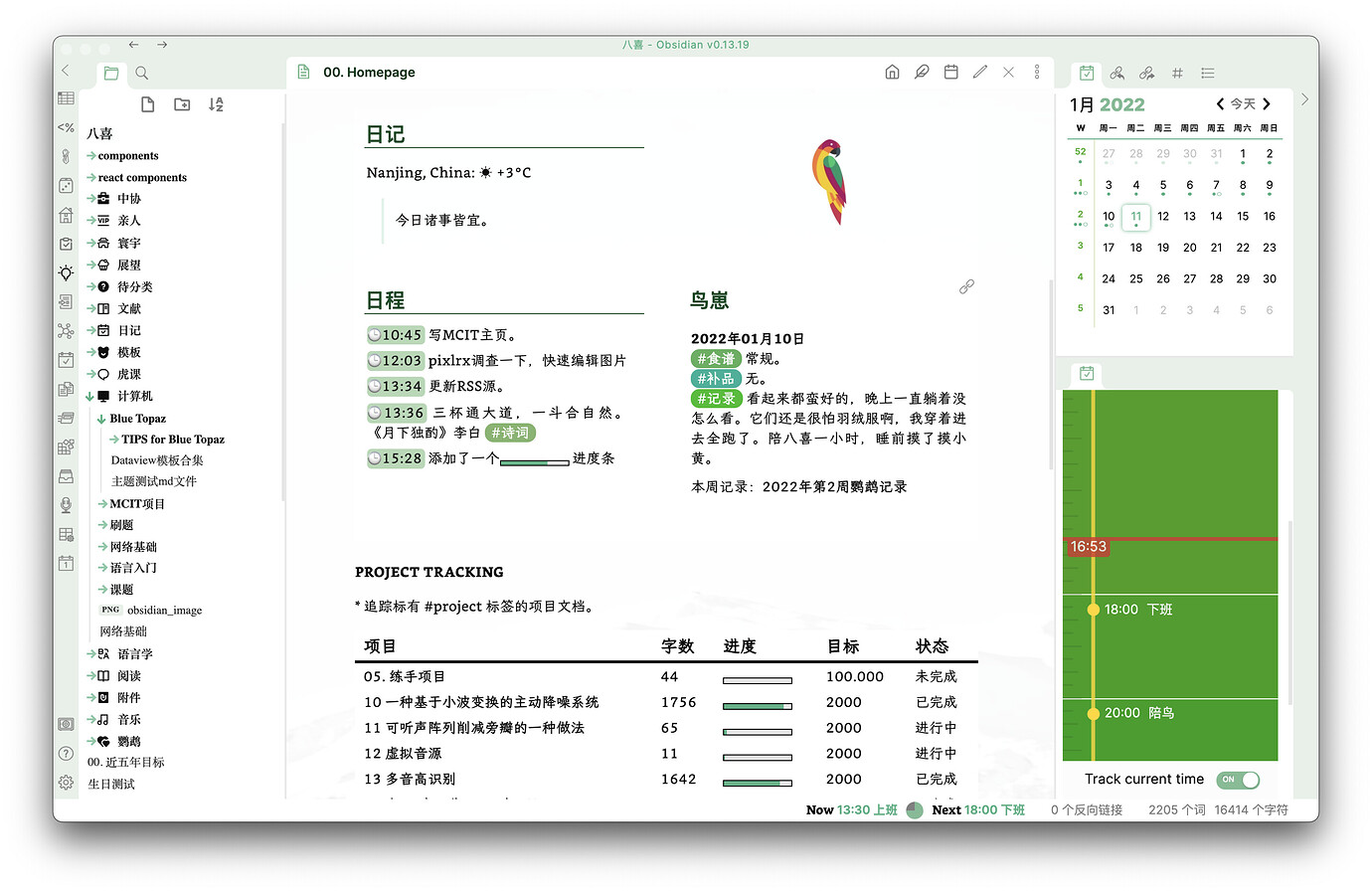This screenshot has height=891, width=1372.
Task: Create a new folder in file explorer
Action: (182, 104)
